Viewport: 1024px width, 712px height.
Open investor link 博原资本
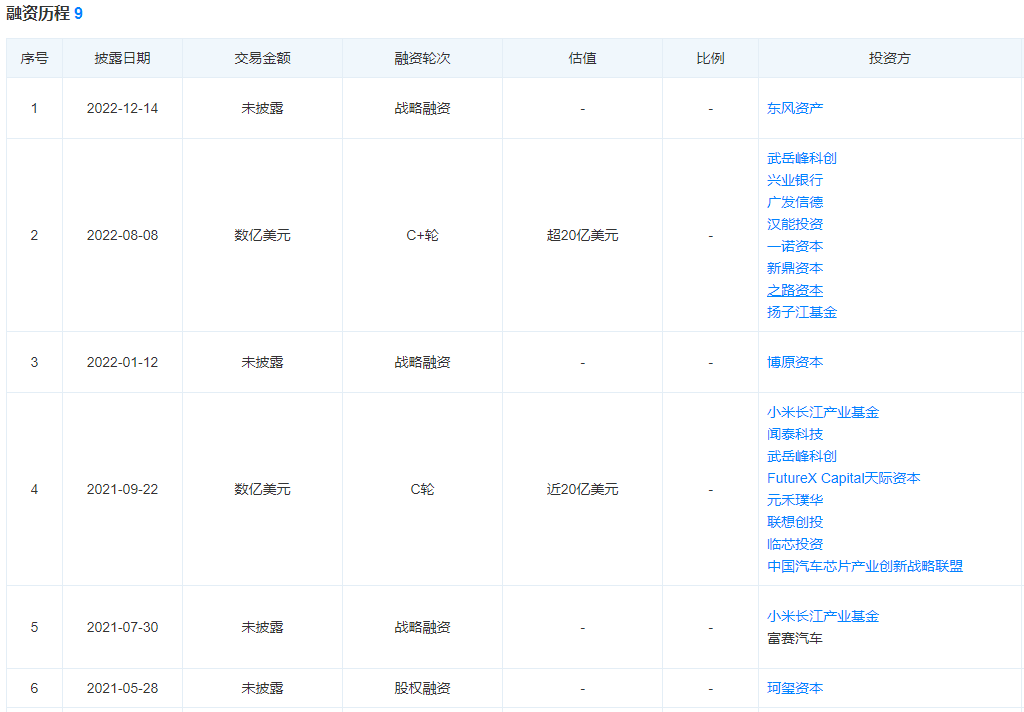coord(795,363)
